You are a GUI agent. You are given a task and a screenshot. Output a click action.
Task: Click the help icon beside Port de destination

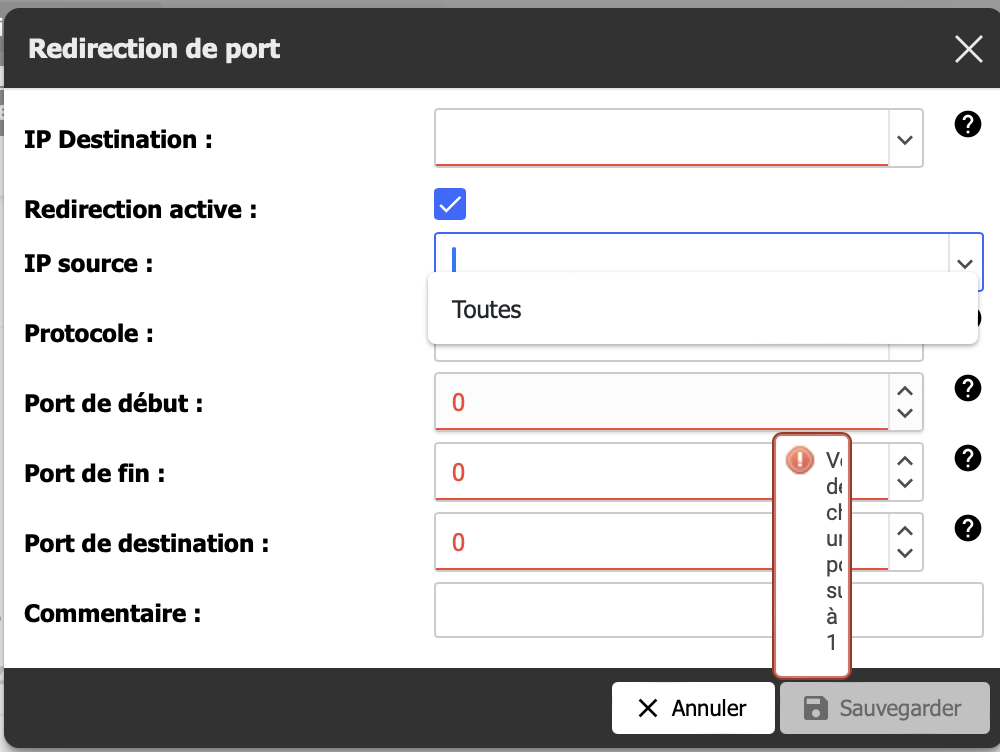967,528
